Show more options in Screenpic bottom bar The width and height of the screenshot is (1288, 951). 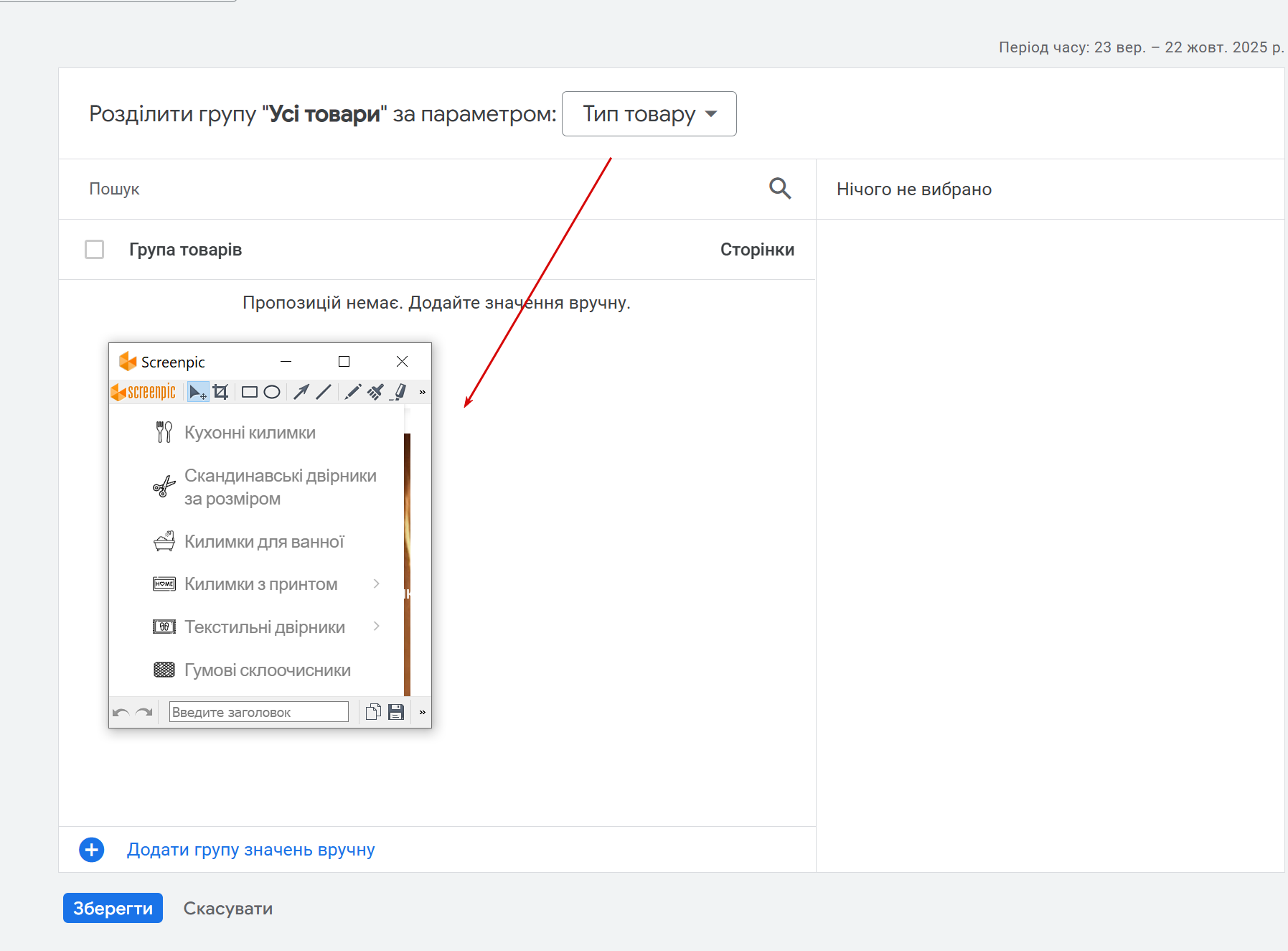coord(423,712)
